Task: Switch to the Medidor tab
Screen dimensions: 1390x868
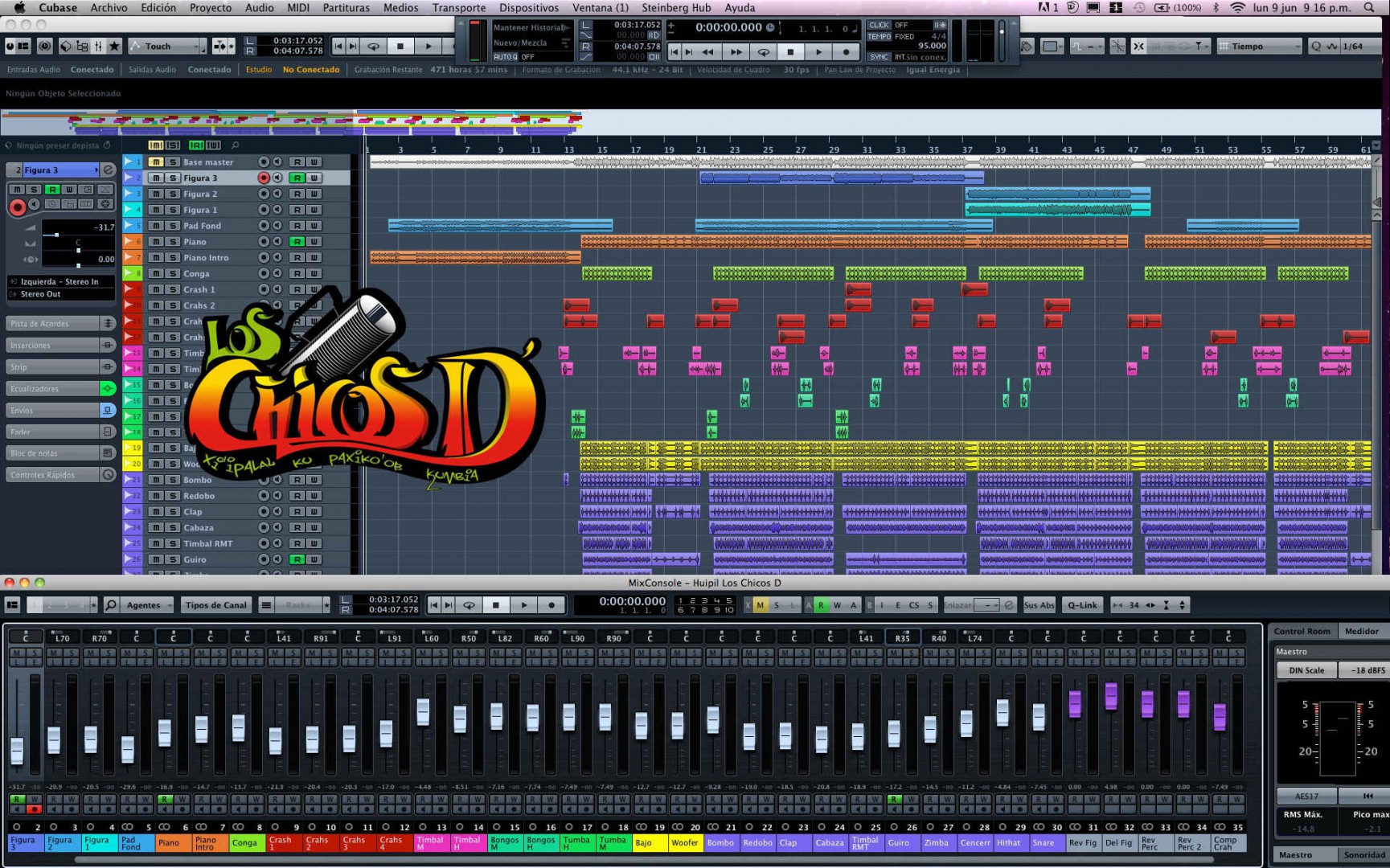Action: coord(1361,632)
